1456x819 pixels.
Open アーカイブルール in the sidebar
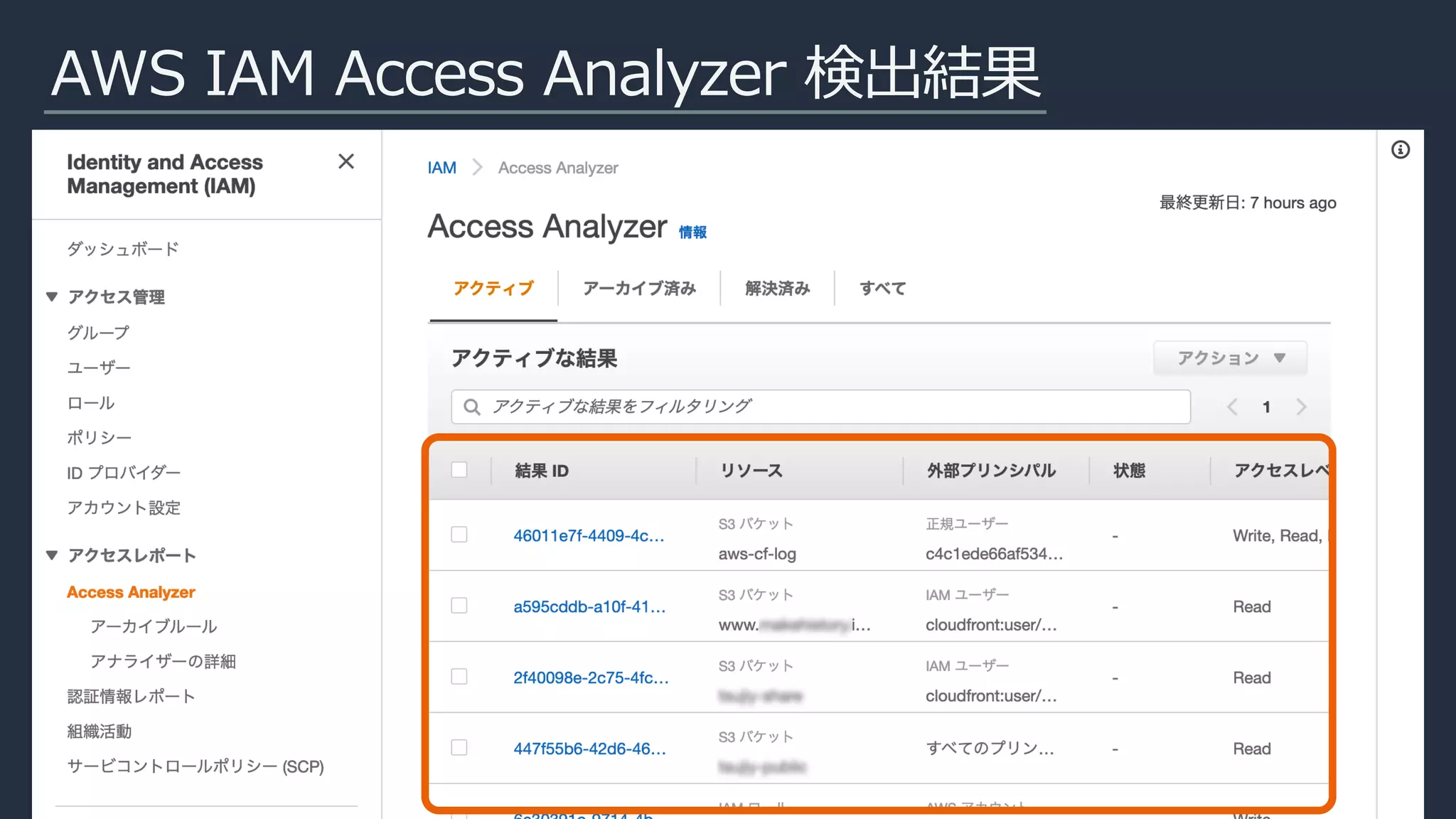[x=154, y=626]
